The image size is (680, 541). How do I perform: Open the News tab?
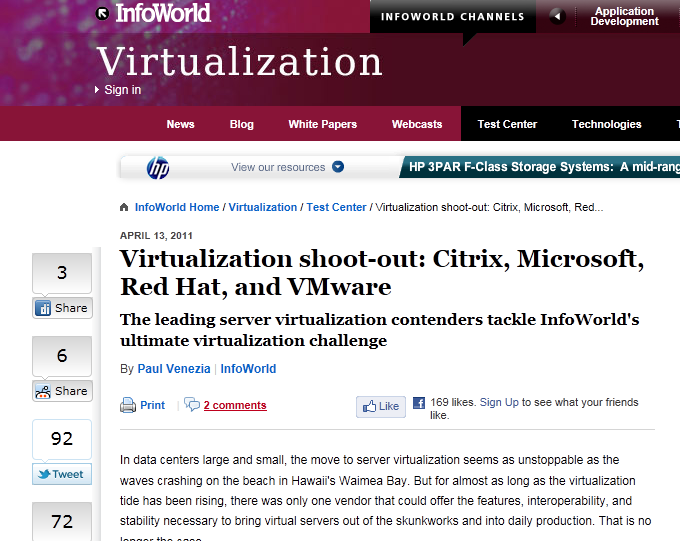pos(180,124)
